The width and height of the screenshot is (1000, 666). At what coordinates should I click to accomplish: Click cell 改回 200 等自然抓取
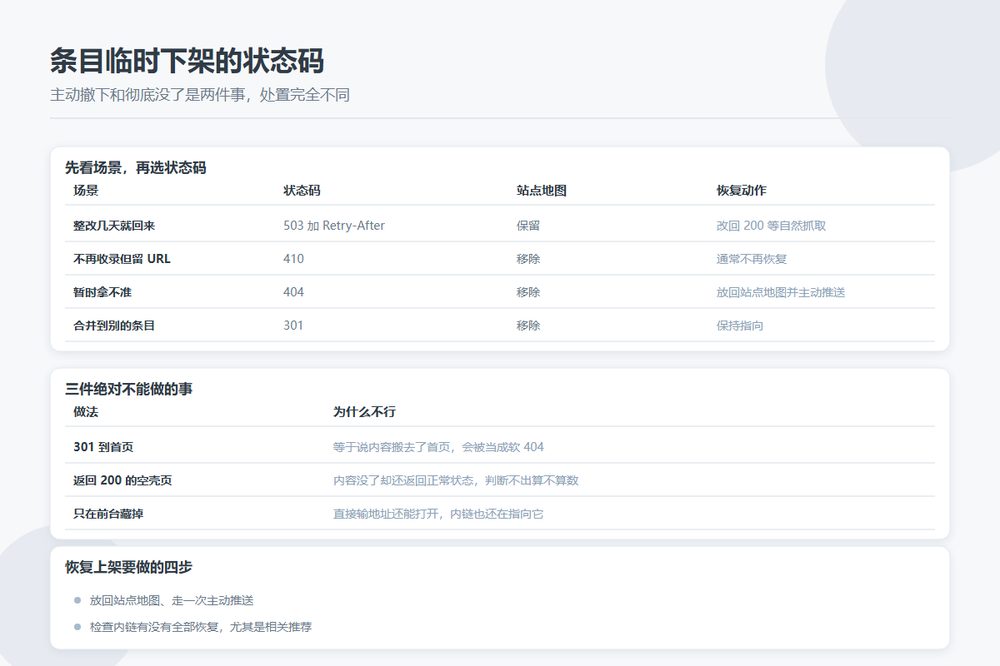coord(771,225)
